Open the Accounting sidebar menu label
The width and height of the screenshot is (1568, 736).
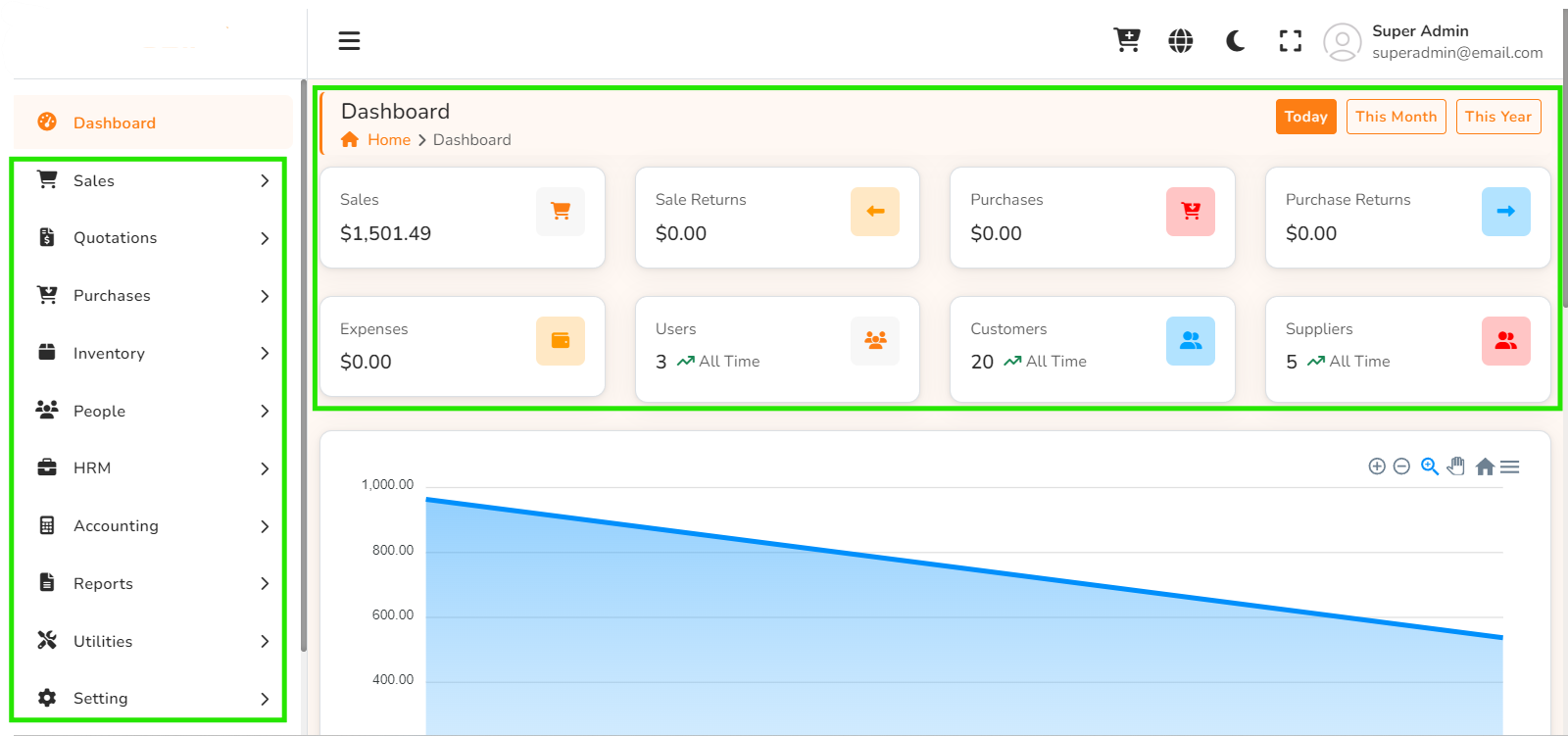coord(116,525)
